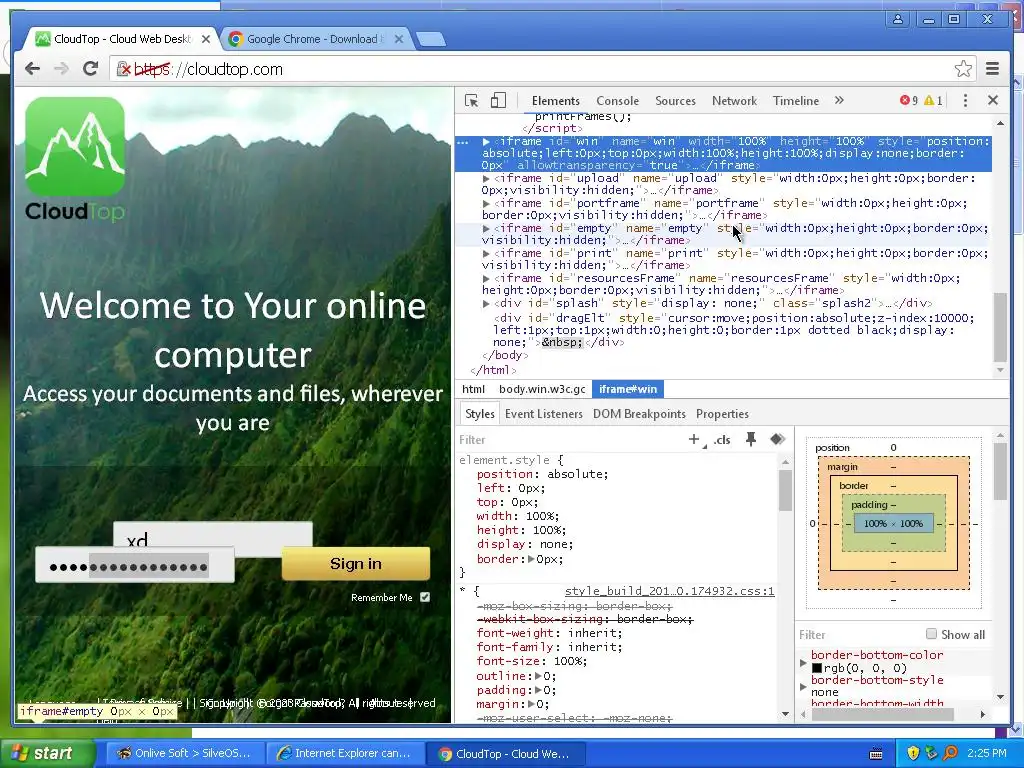Open the Chrome hamburger menu
The width and height of the screenshot is (1024, 768).
point(993,69)
